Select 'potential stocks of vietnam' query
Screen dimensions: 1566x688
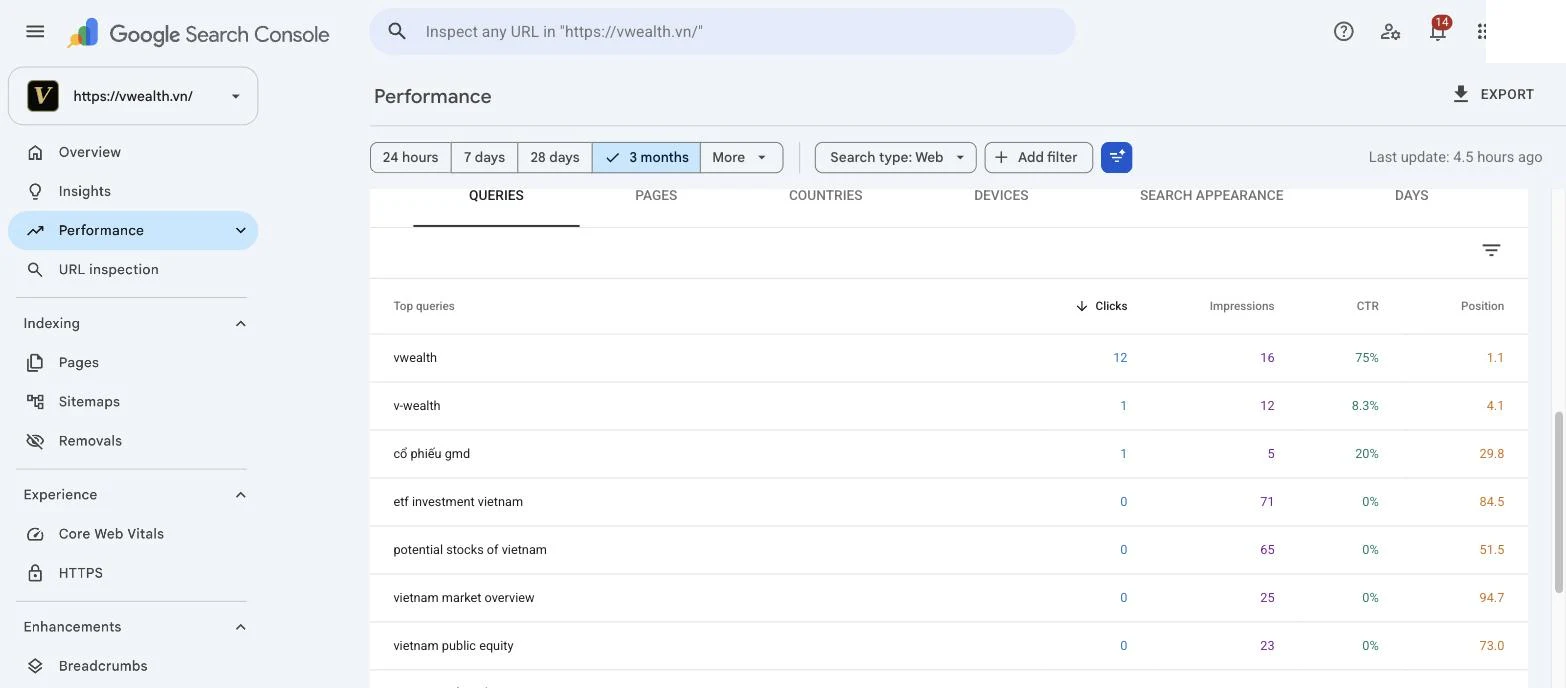948,550
